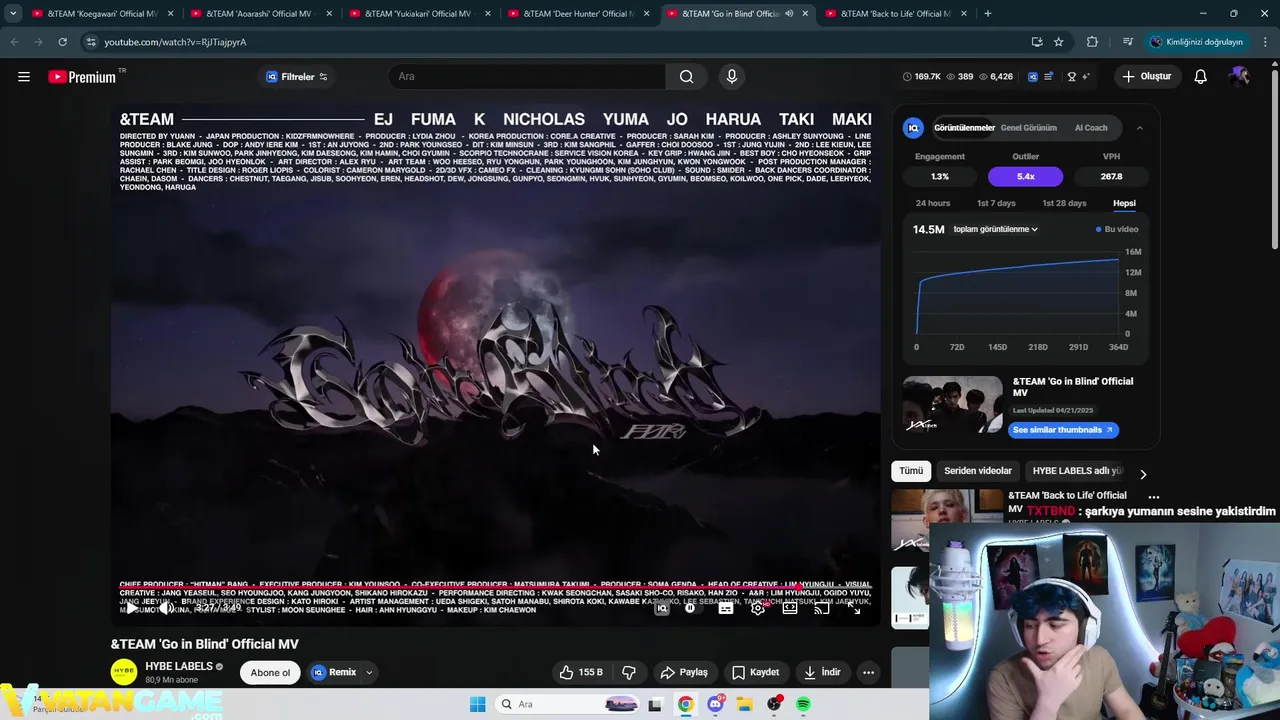This screenshot has height=720, width=1280.
Task: Select the Tümü filter chip
Action: 911,471
